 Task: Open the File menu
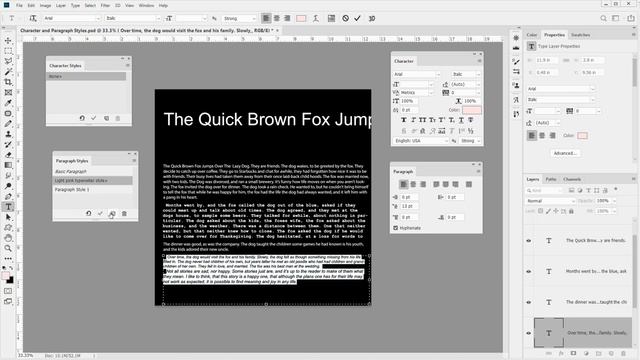19,6
